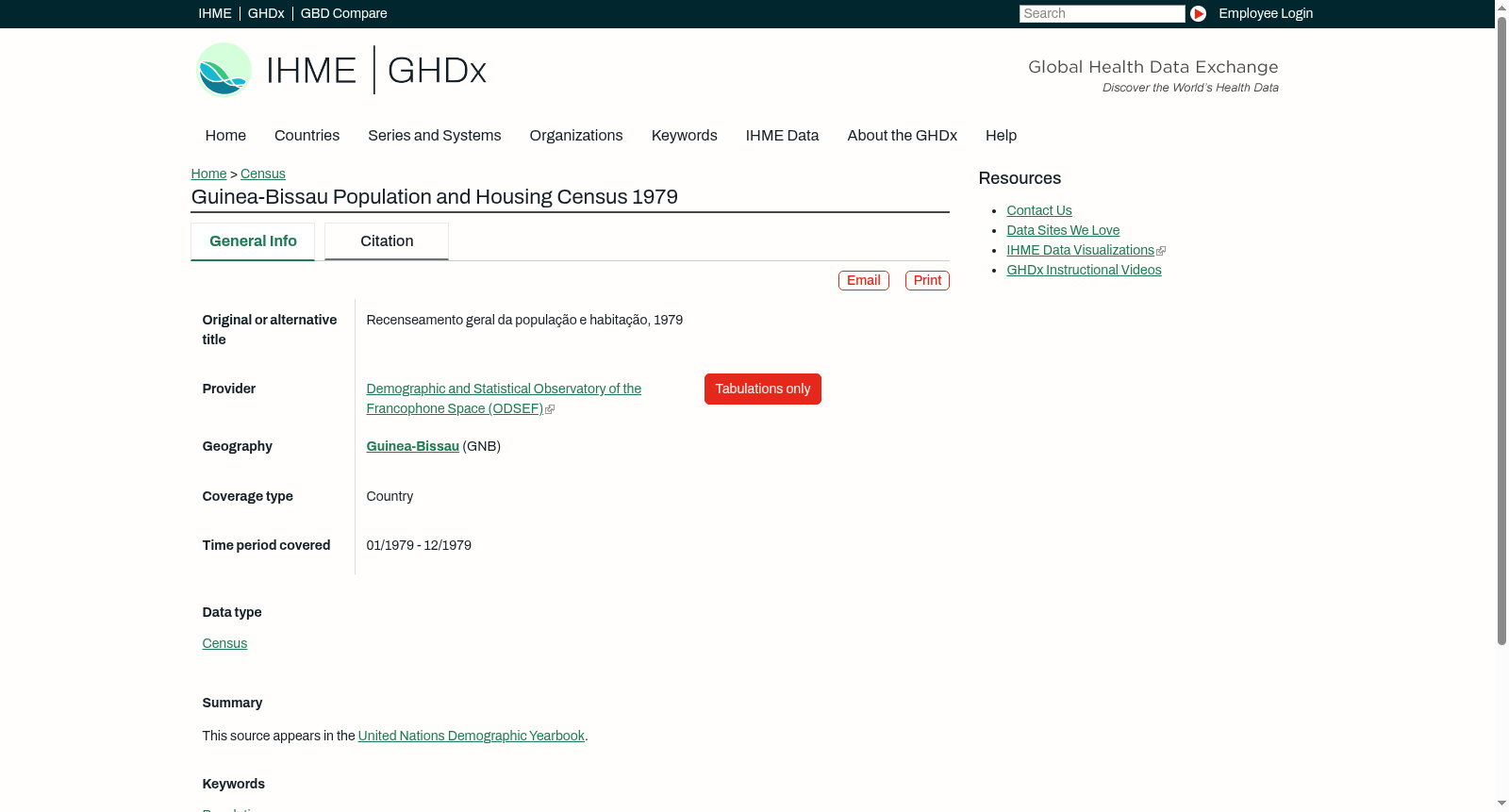
Task: Open the Census data type link
Action: [x=224, y=643]
